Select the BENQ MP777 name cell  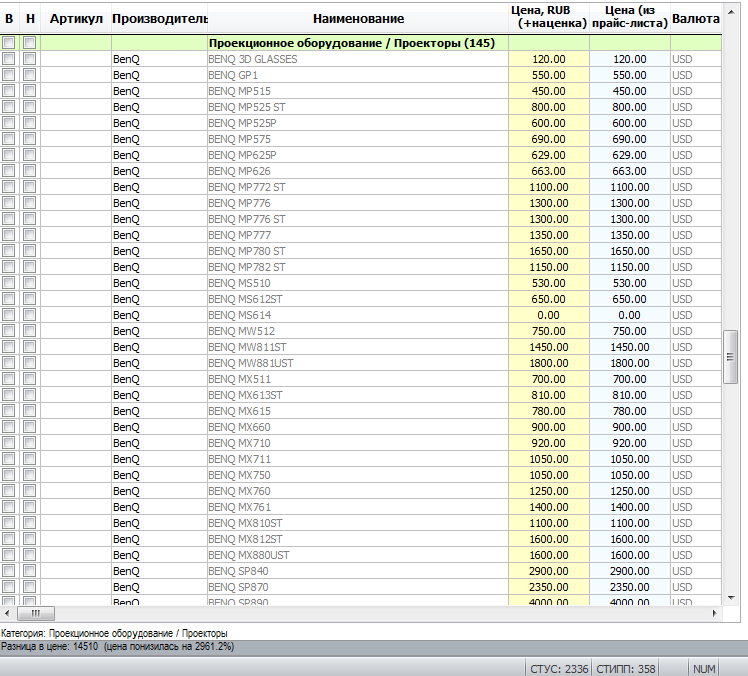pos(358,235)
